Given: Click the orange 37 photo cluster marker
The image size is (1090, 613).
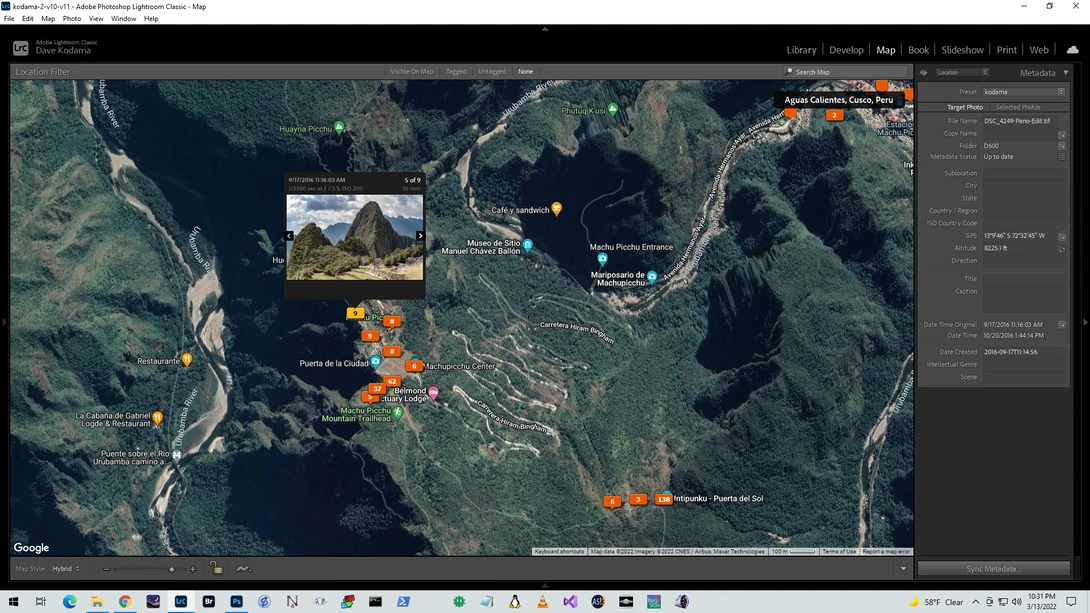Looking at the screenshot, I should (377, 389).
